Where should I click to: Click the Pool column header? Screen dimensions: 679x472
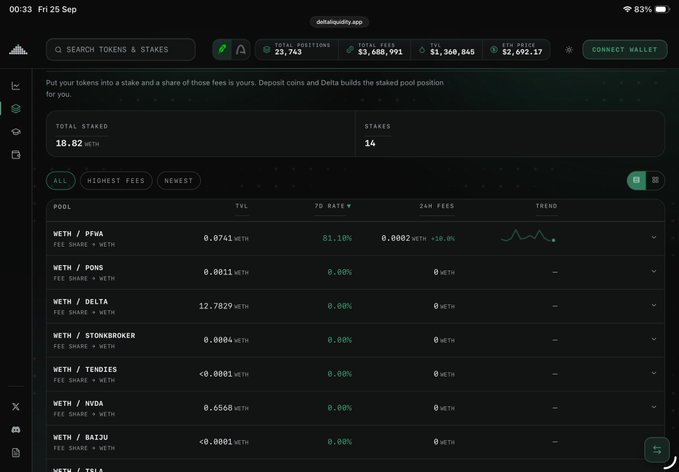pyautogui.click(x=62, y=207)
